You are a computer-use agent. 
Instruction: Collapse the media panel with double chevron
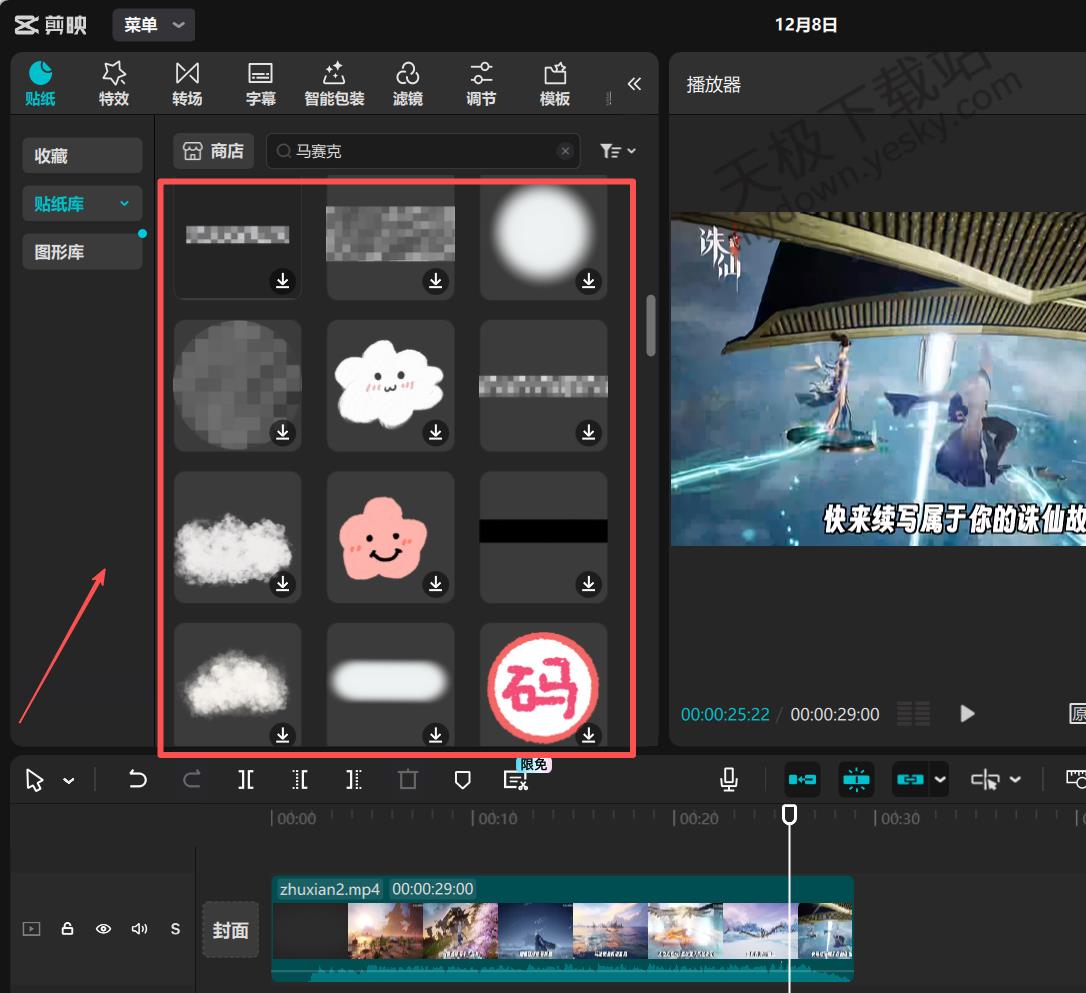pyautogui.click(x=634, y=84)
